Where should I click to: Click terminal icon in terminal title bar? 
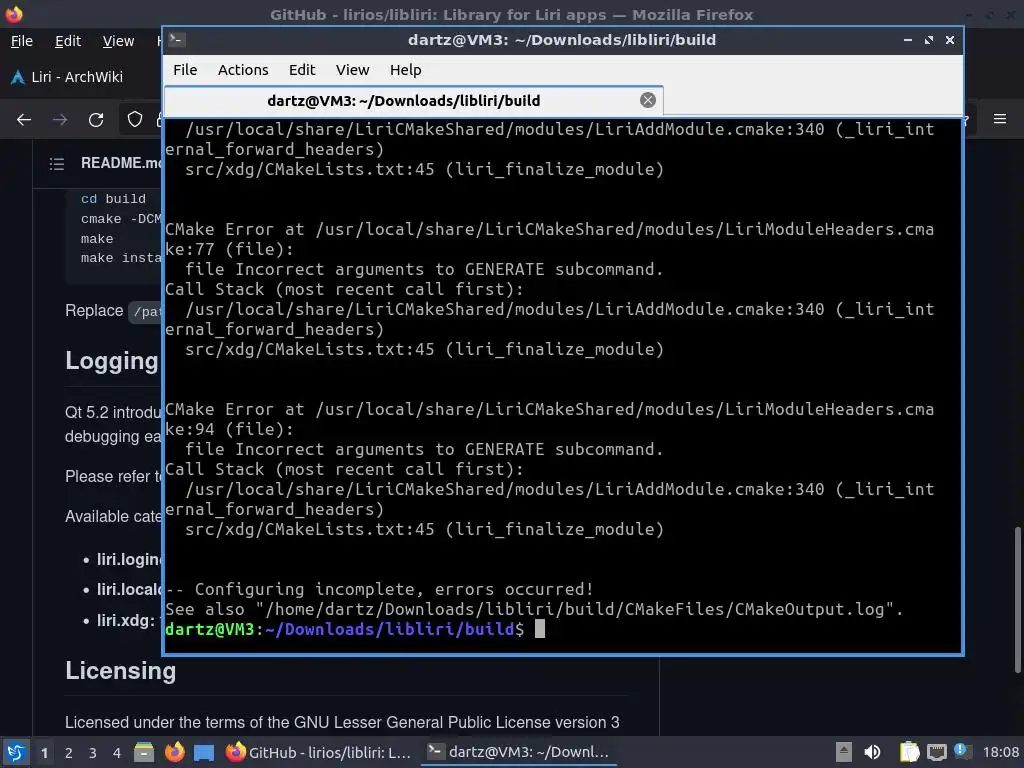click(176, 39)
